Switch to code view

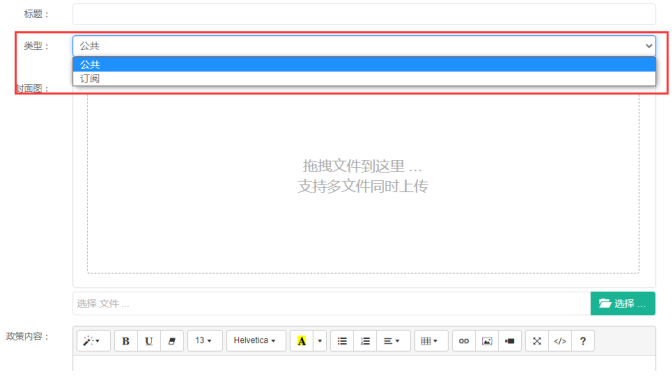(x=560, y=341)
